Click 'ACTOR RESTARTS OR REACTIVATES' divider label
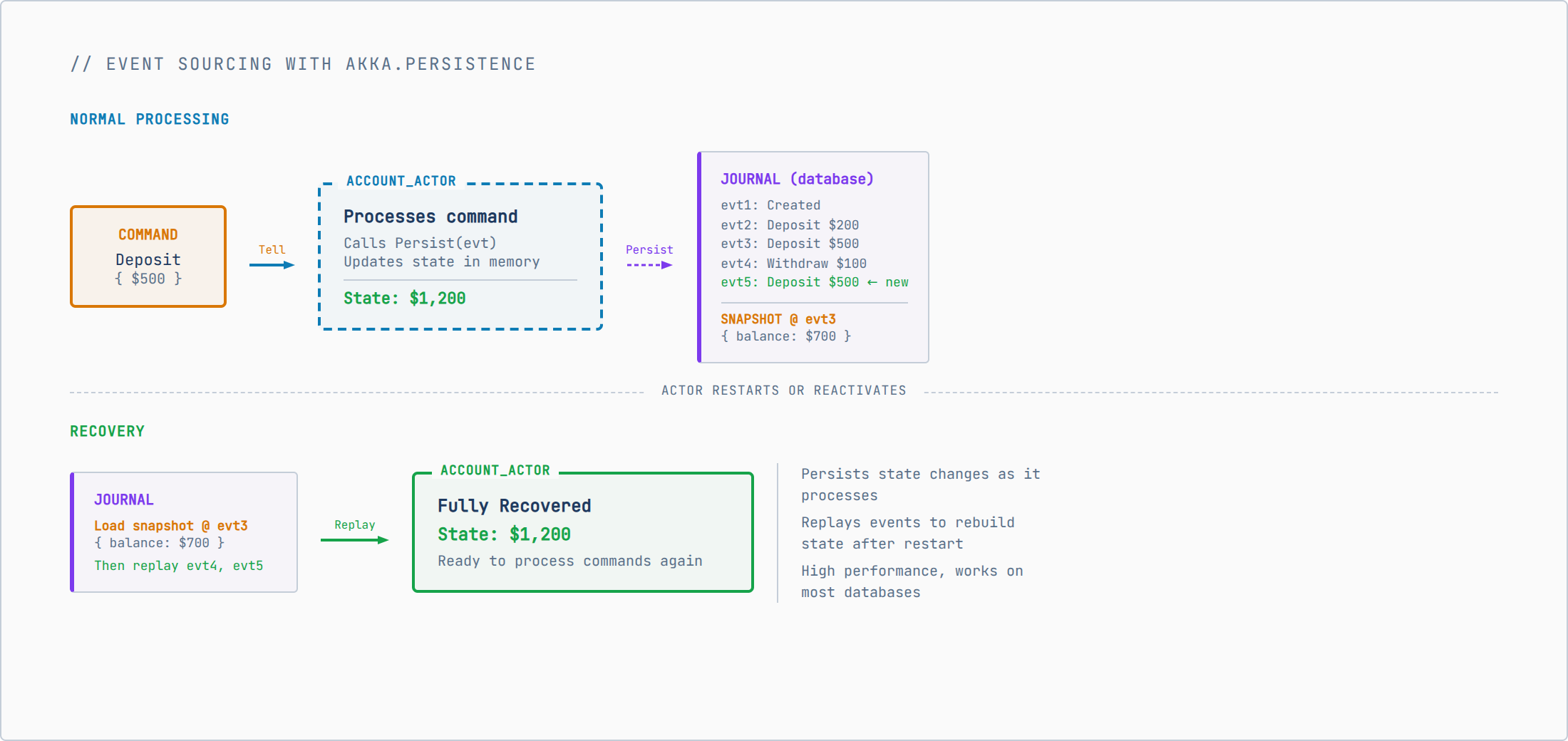This screenshot has width=1568, height=741. tap(783, 390)
